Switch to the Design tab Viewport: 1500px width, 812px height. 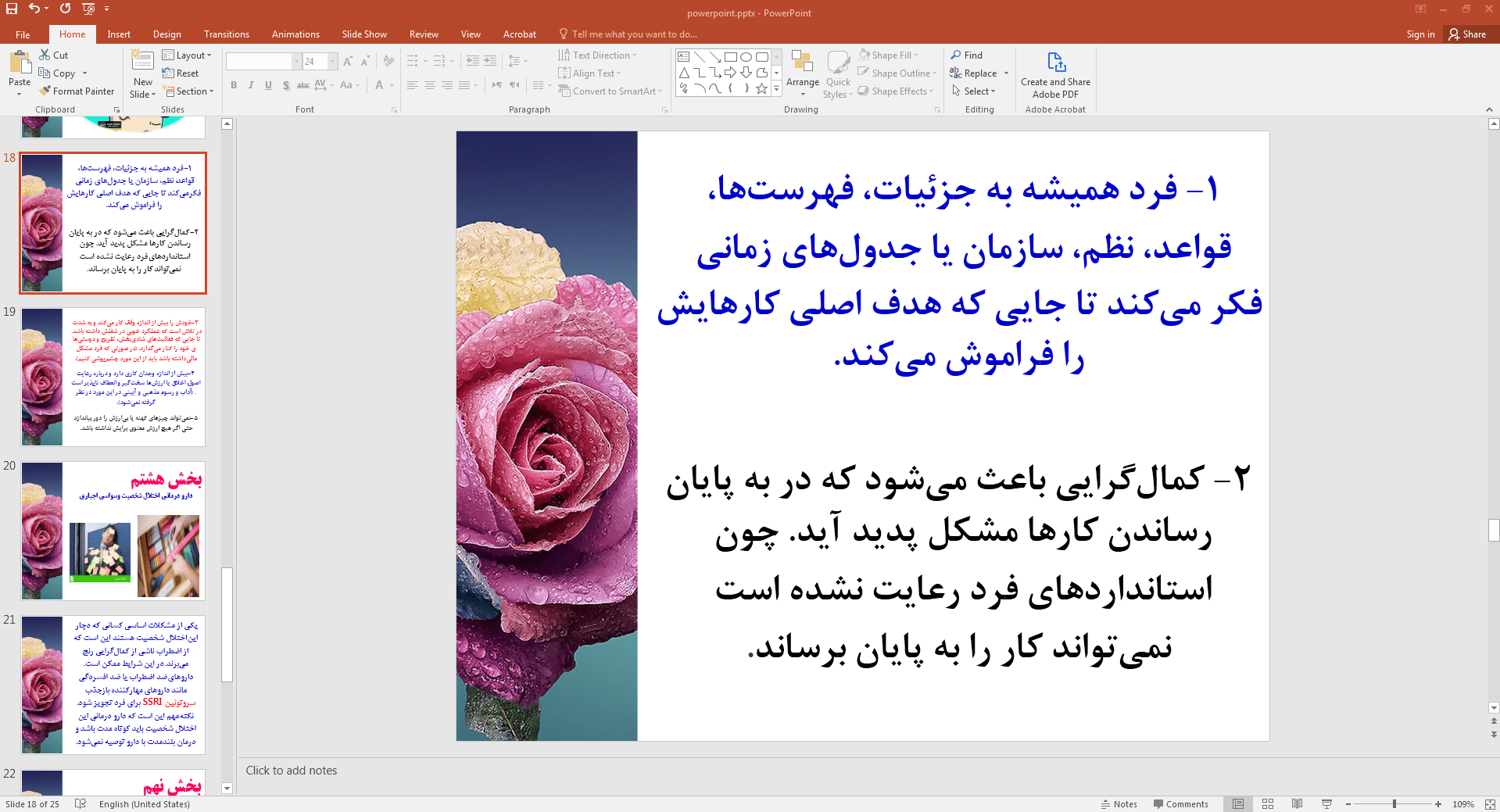[x=166, y=34]
